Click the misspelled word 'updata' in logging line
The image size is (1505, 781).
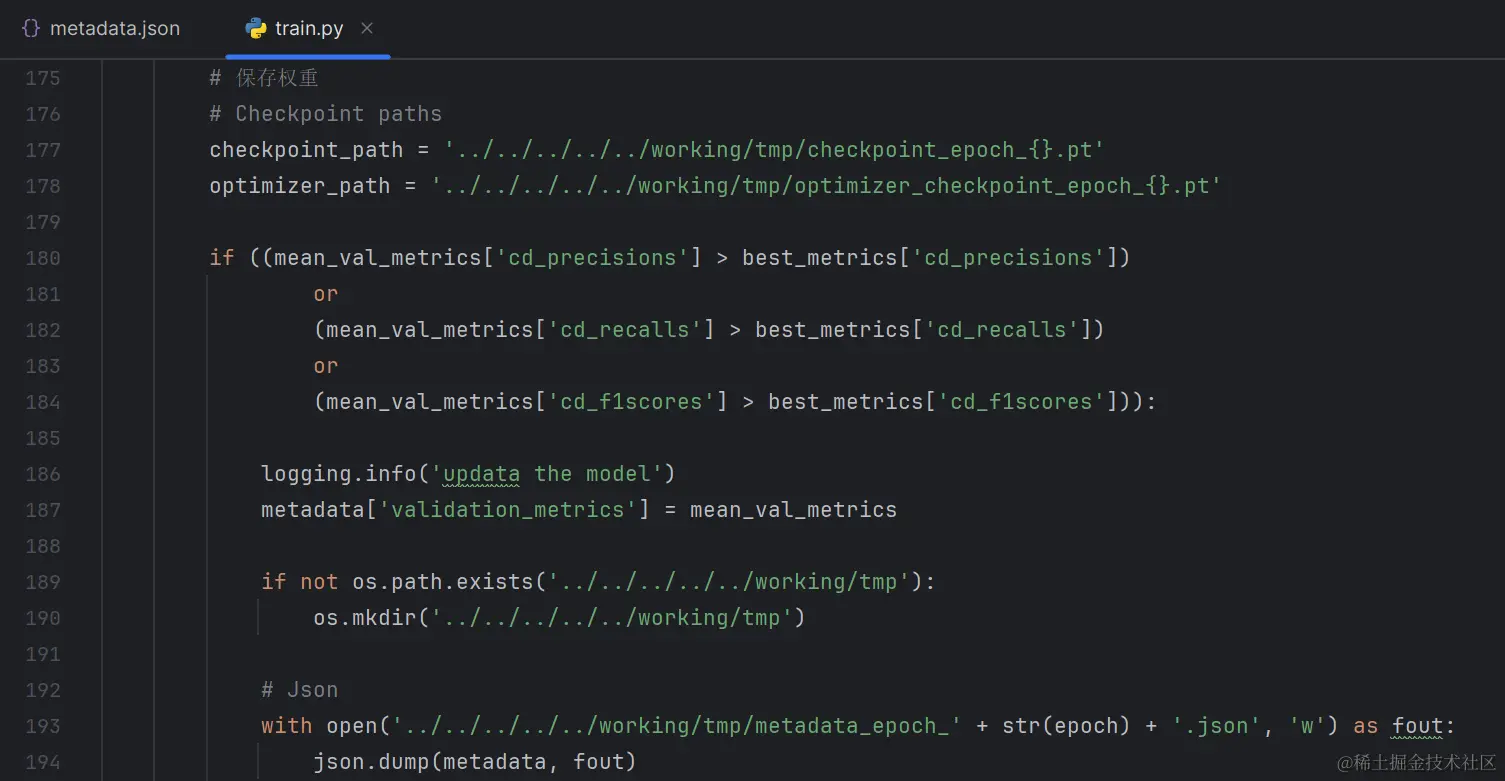[481, 474]
